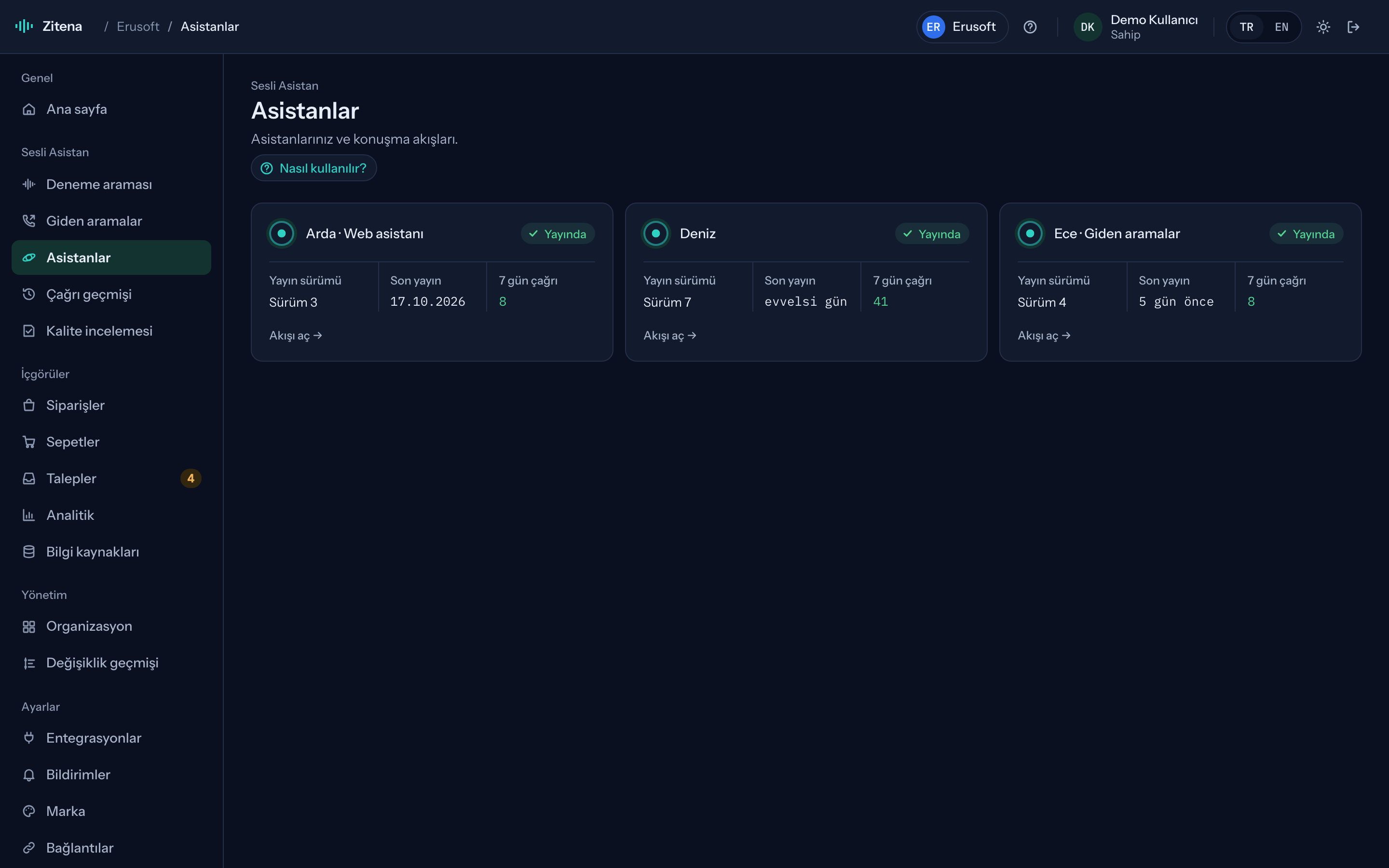Click the bar chart icon beside Analitik
The width and height of the screenshot is (1389, 868).
pos(29,515)
